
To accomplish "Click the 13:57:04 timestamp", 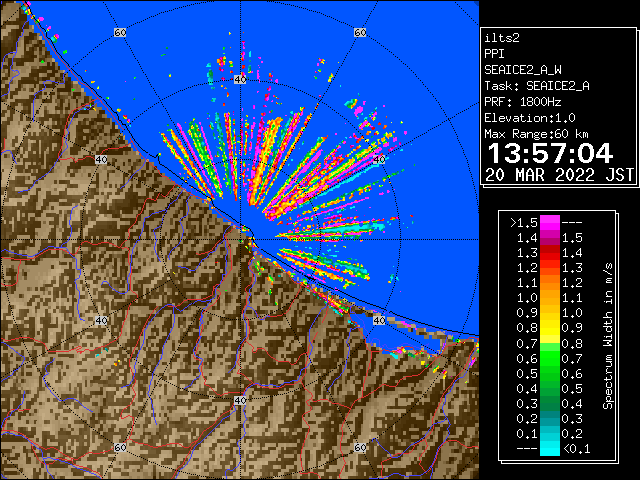I will point(550,153).
